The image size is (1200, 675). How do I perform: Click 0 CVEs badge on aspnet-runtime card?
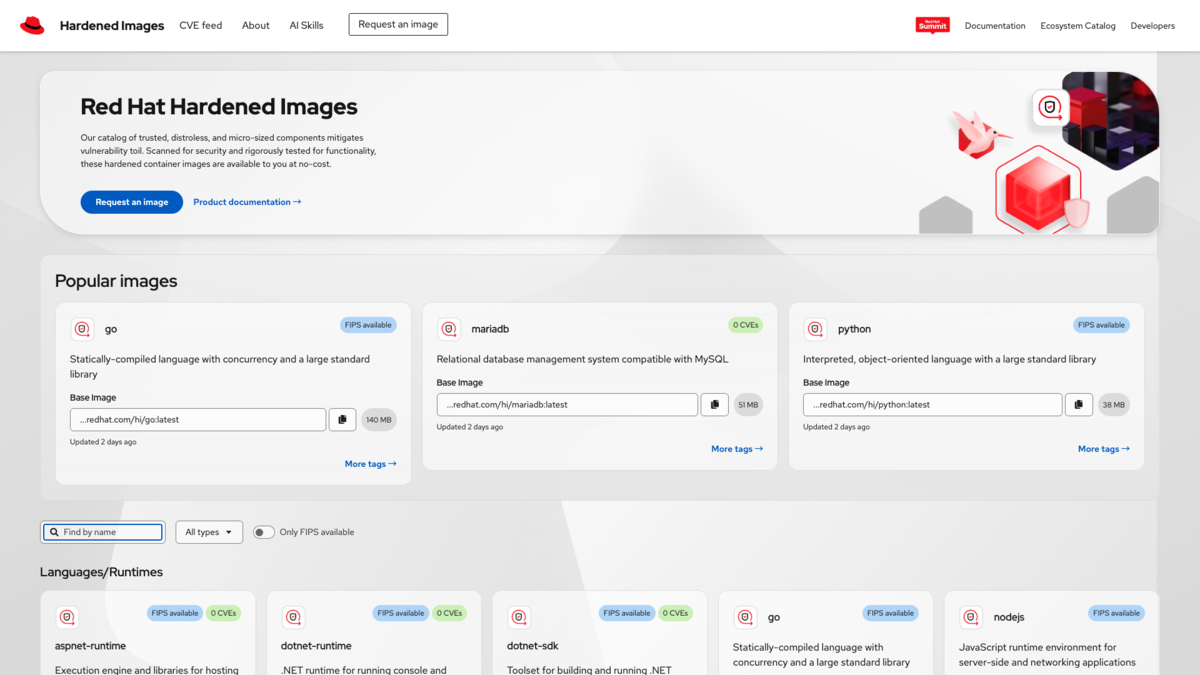(224, 613)
